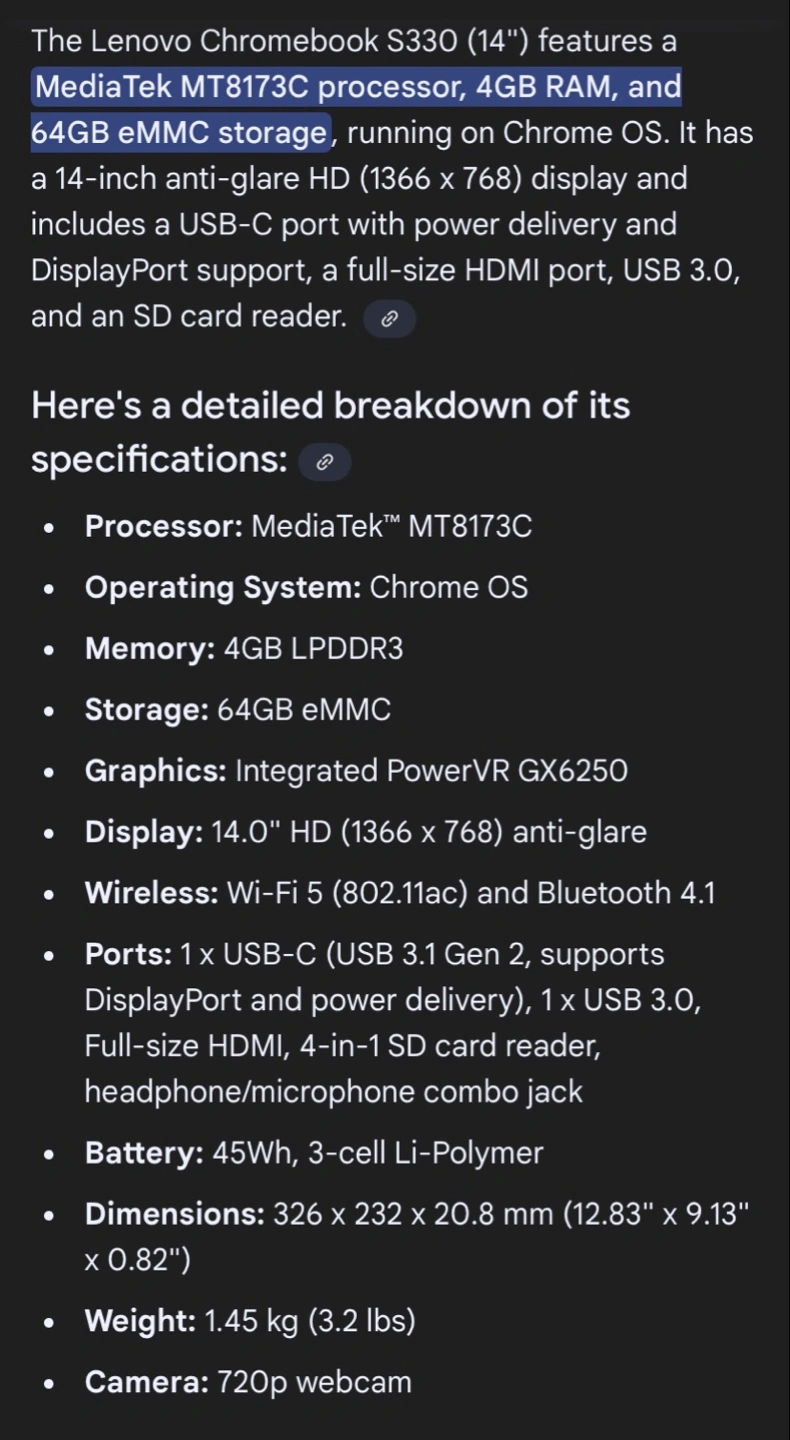Tap the Memory: 4GB LPDDR3 bullet

click(244, 649)
